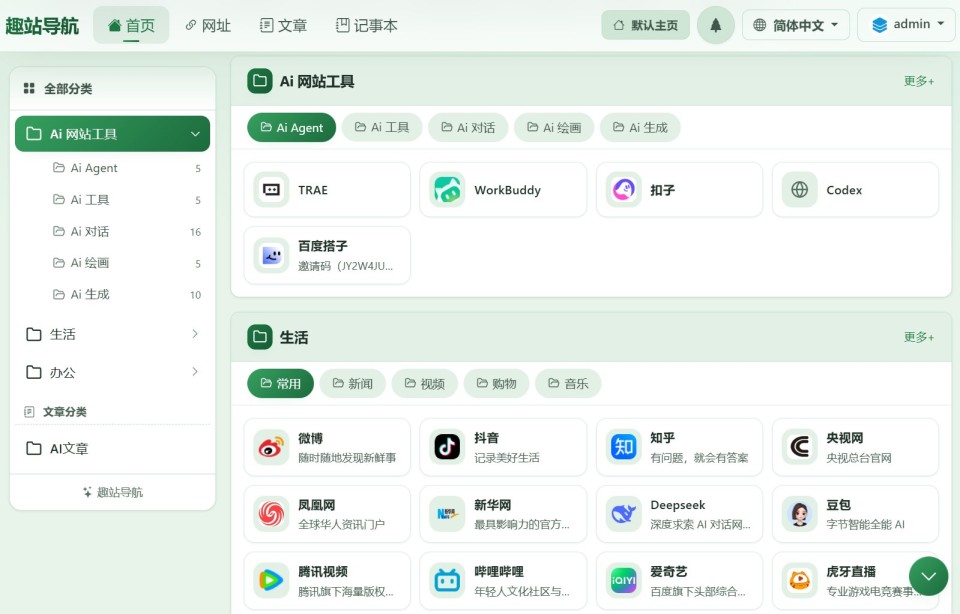Click the 哔哩哔哩 logo icon
Screen dimensions: 960x614
[447, 580]
